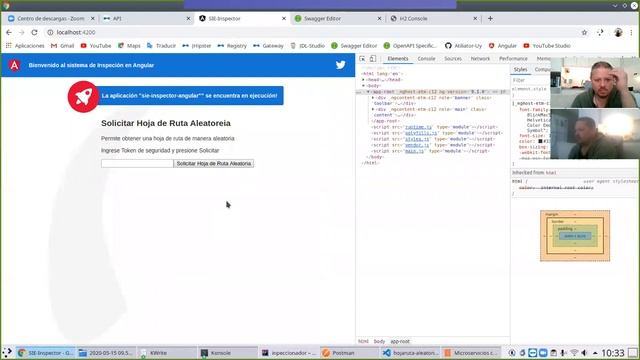Click the box model diagram content area
The height and width of the screenshot is (360, 640).
pyautogui.click(x=575, y=236)
